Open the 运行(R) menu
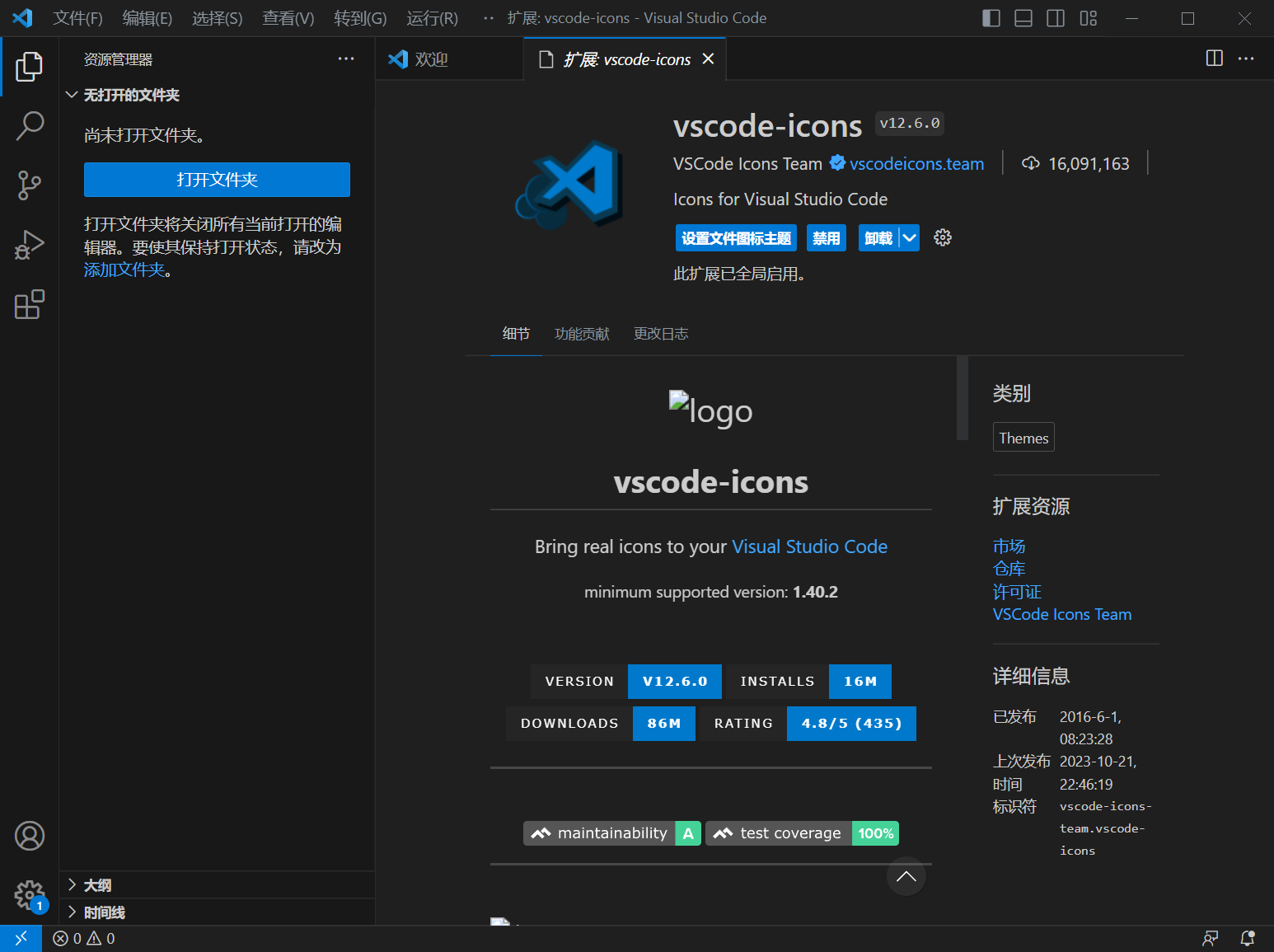 click(432, 18)
